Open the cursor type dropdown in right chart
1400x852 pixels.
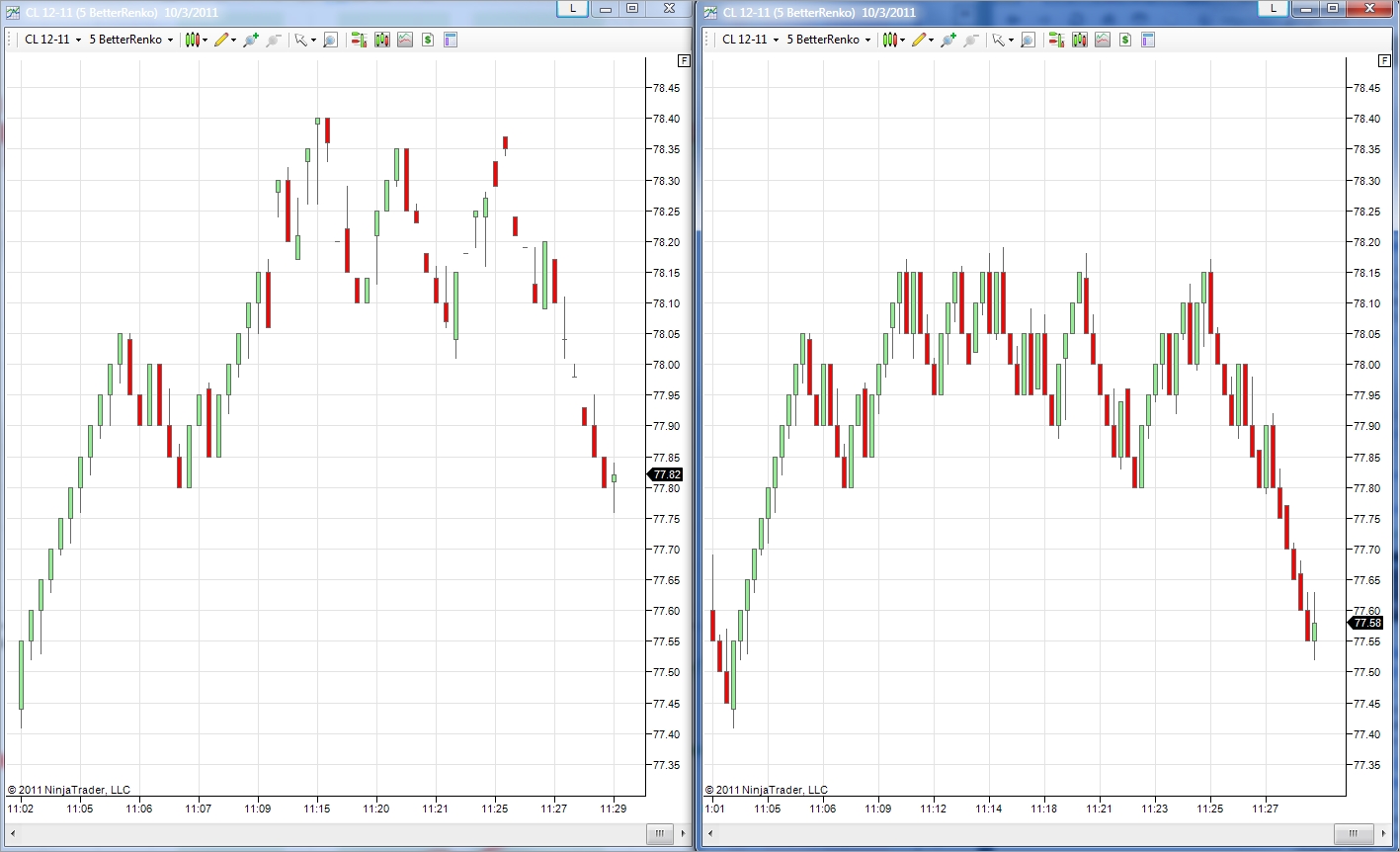[1003, 40]
